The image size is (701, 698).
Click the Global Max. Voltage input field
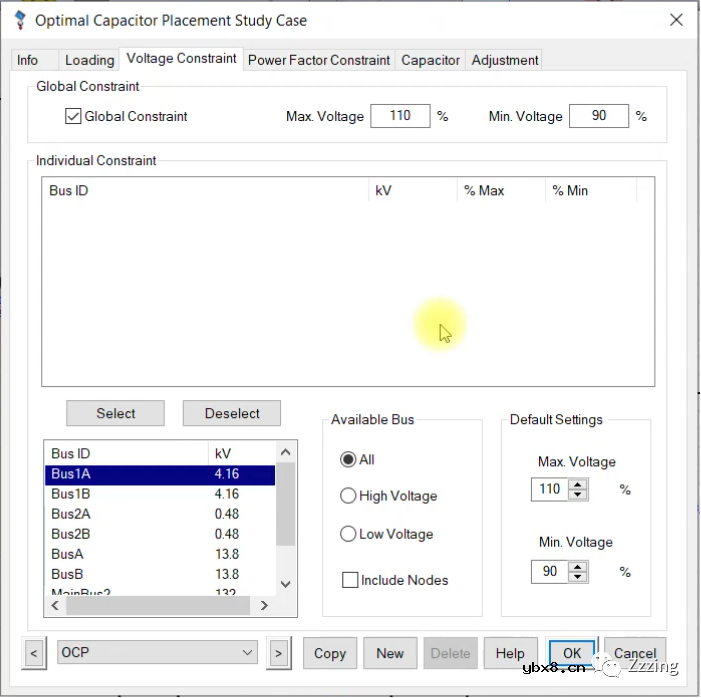click(400, 116)
